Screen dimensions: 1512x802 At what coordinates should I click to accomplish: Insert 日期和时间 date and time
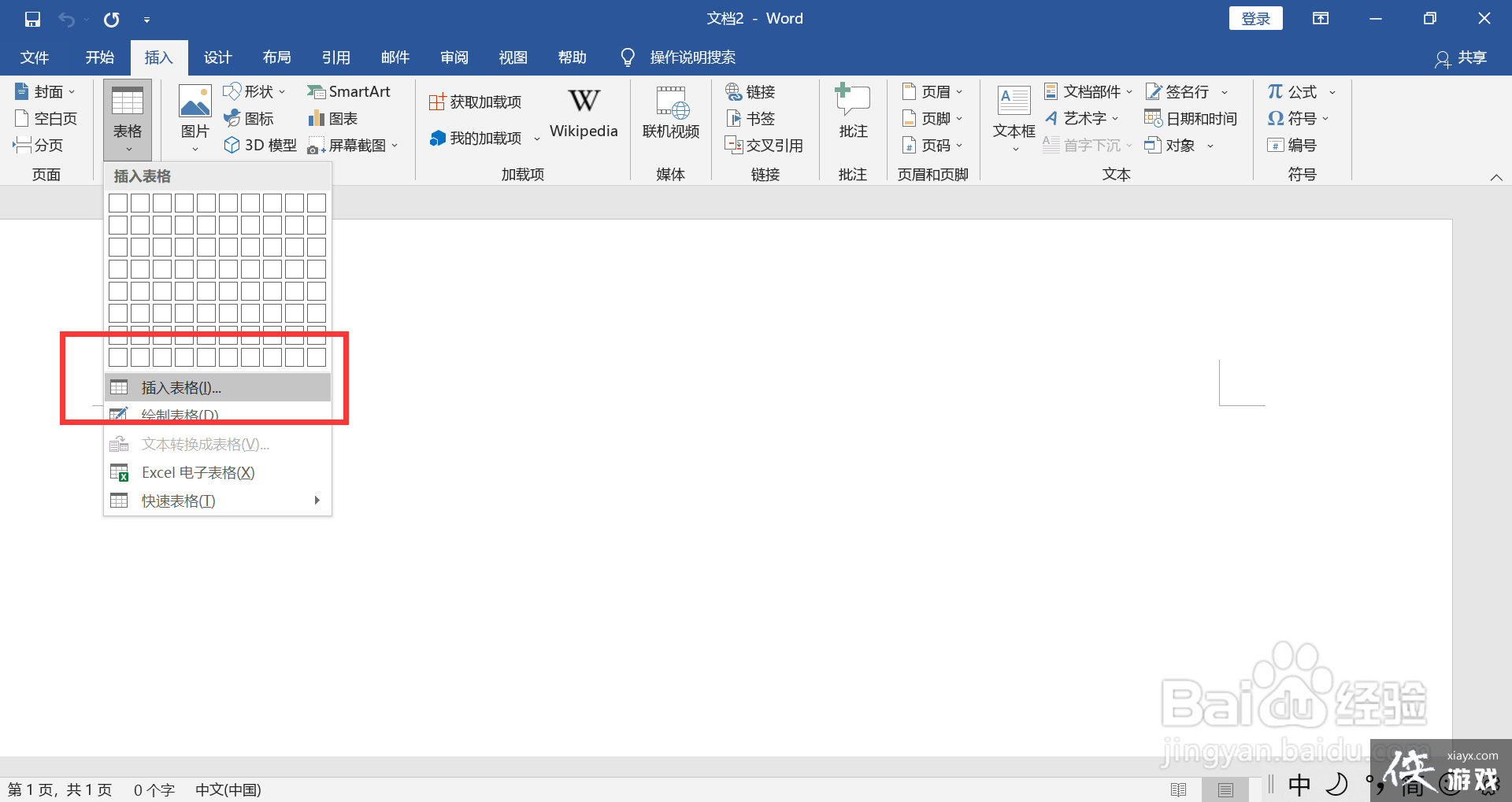[x=1191, y=119]
